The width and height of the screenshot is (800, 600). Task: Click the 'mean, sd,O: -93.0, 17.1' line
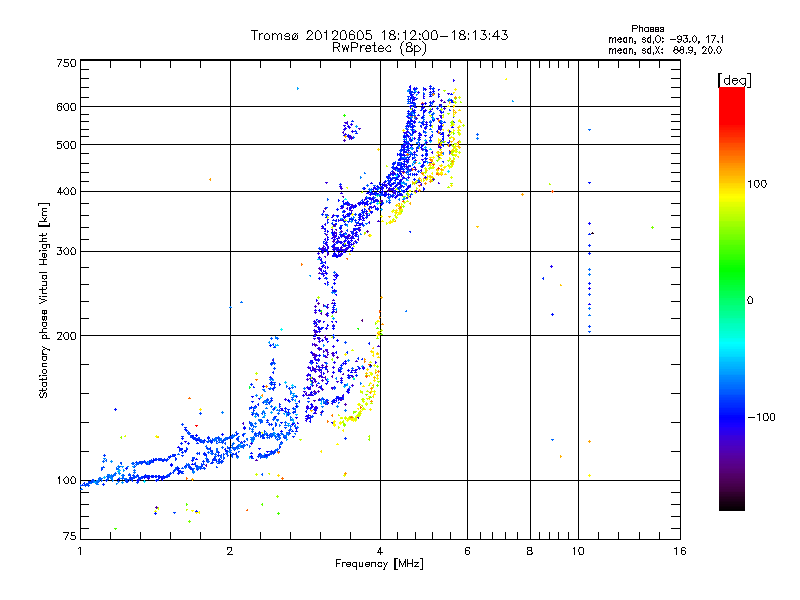666,39
